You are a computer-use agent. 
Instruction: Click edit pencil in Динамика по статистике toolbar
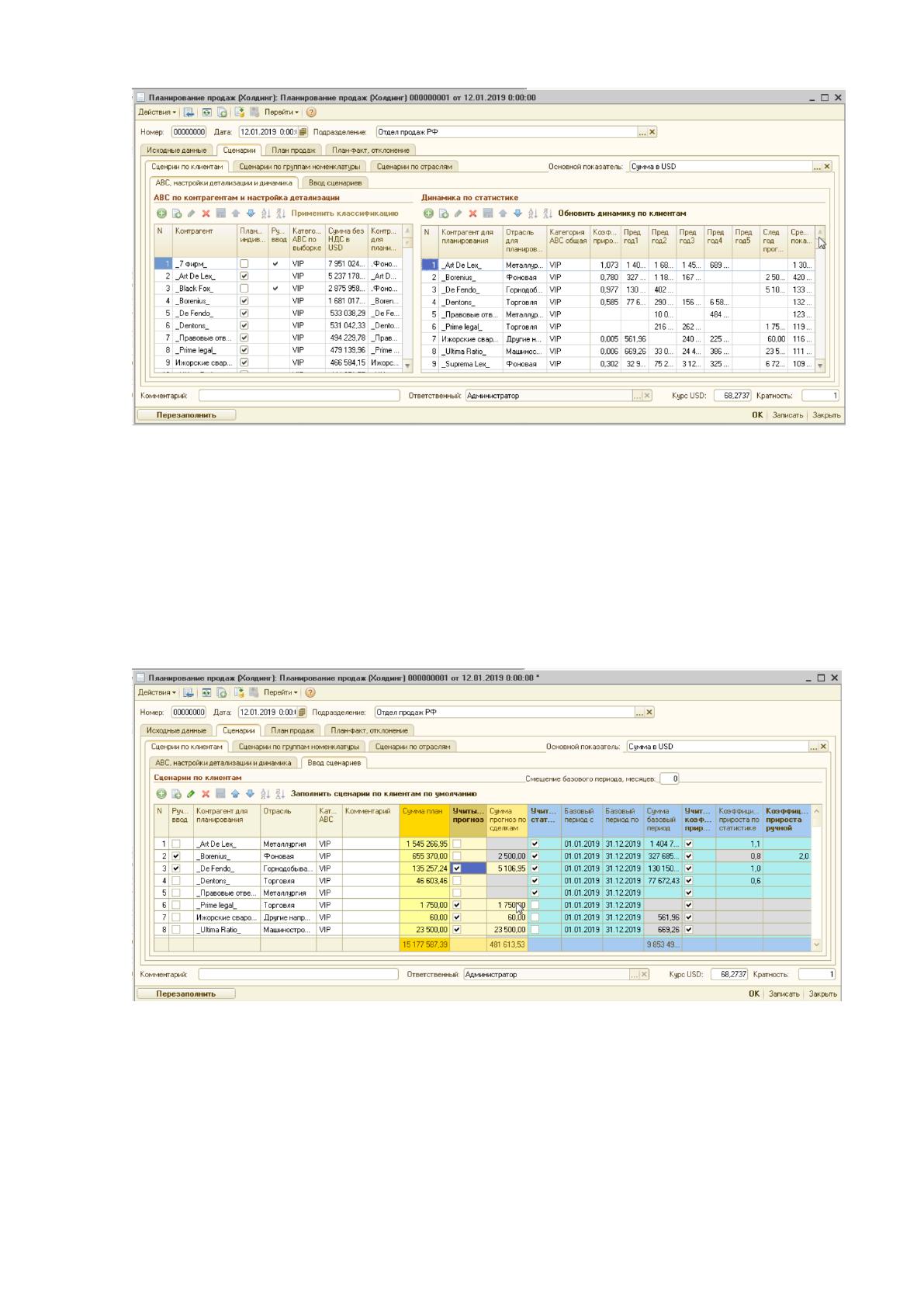pos(458,213)
